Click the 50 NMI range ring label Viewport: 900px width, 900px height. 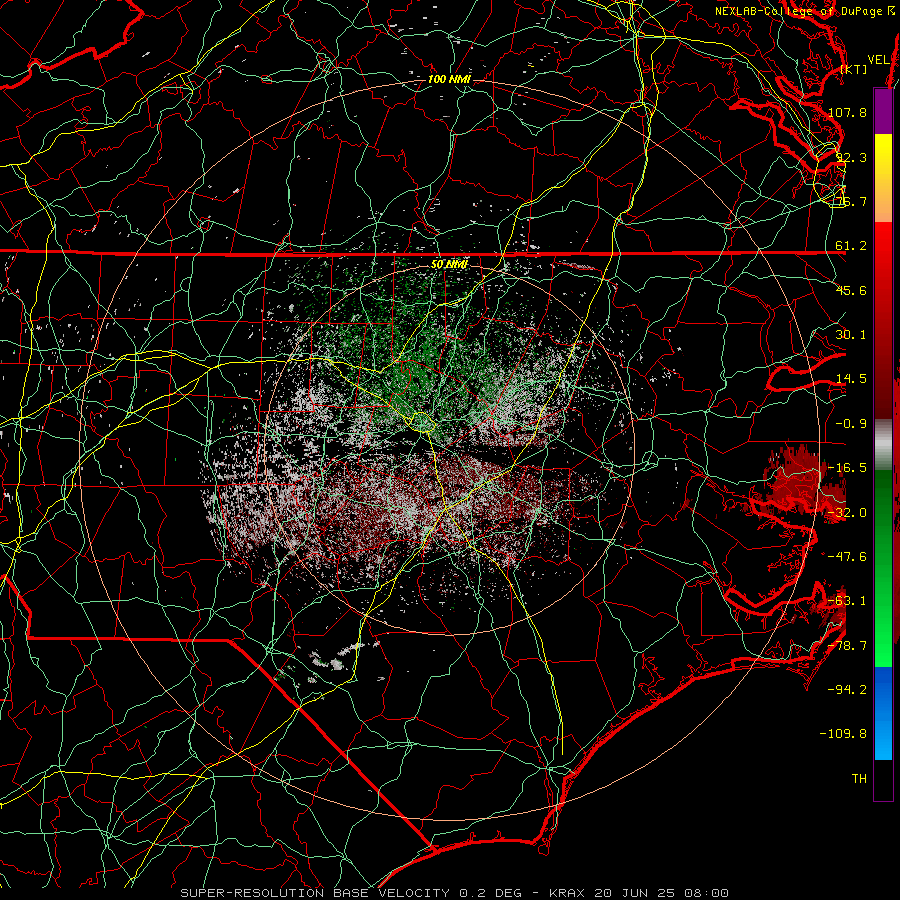click(x=449, y=264)
